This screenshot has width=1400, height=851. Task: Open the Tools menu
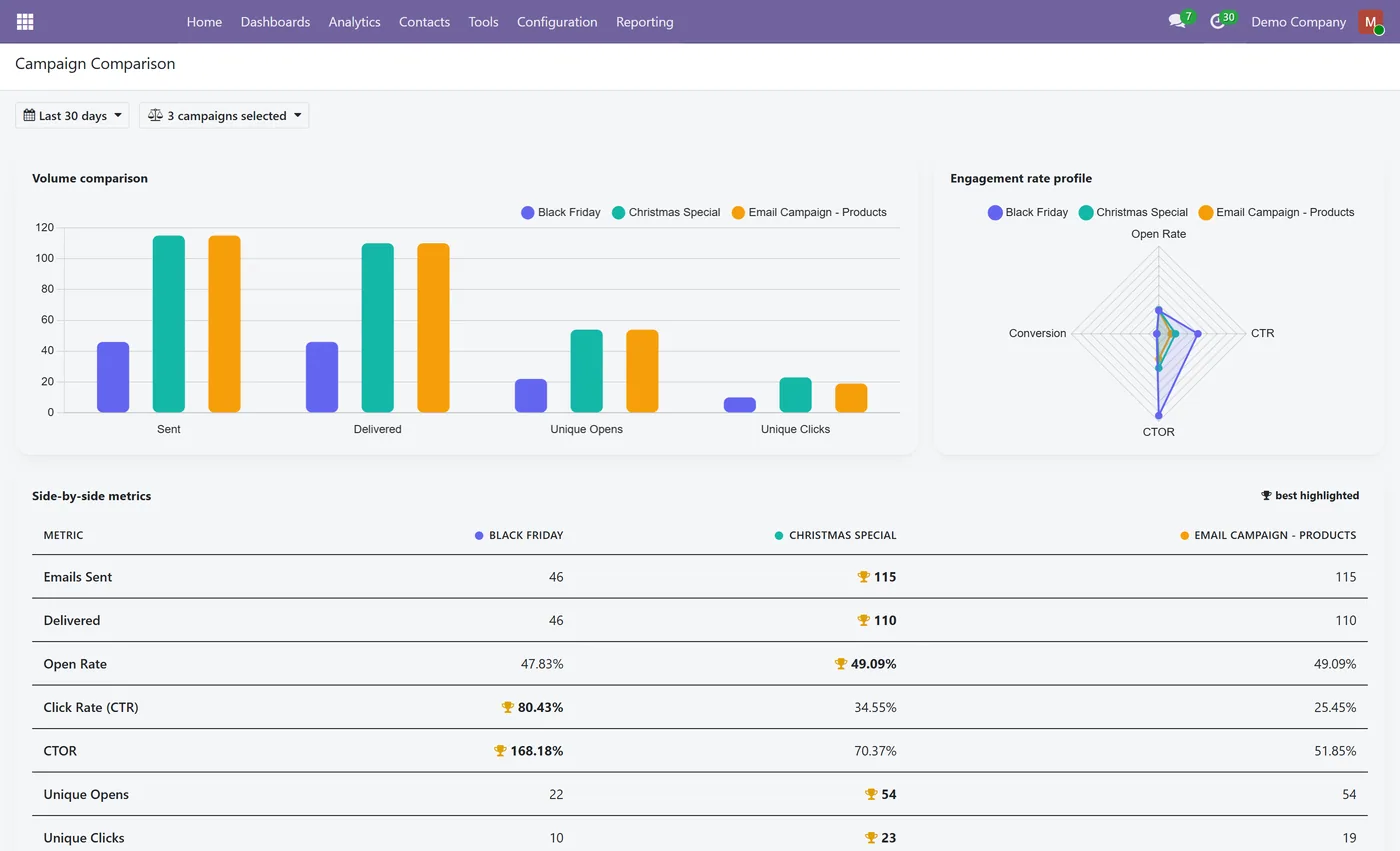pyautogui.click(x=483, y=21)
